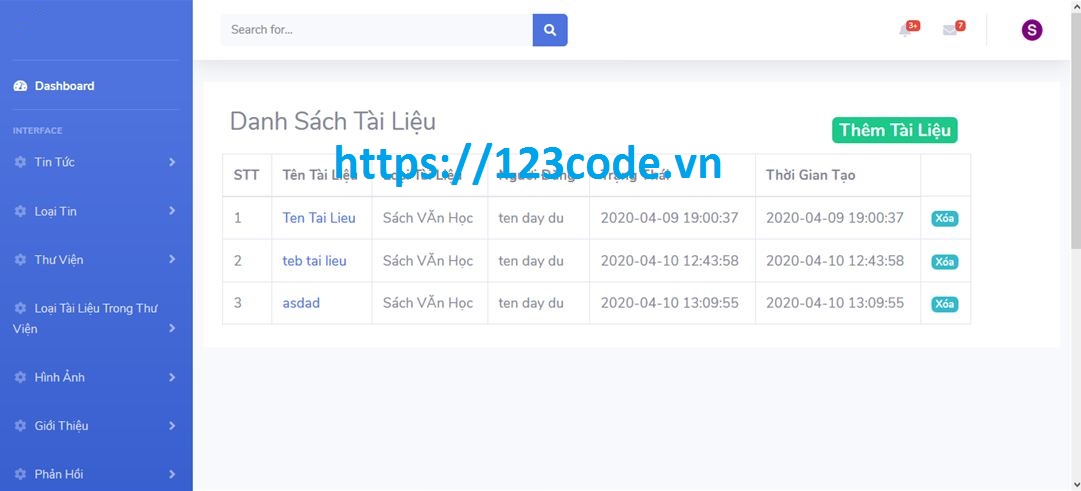Screen dimensions: 1081x491
Task: Click Xóa button for asdad row
Action: pyautogui.click(x=944, y=304)
